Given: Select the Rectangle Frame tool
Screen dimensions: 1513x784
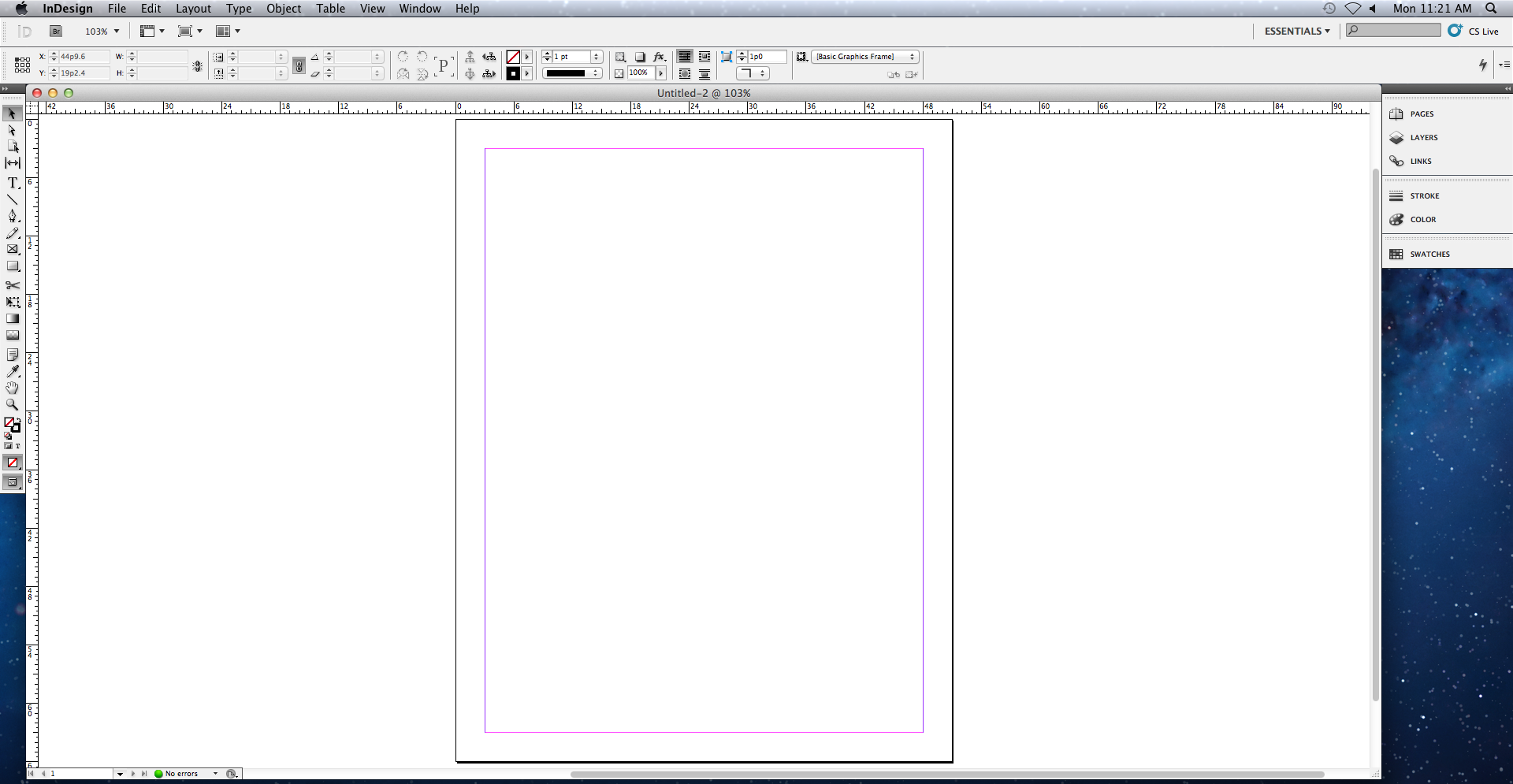Looking at the screenshot, I should click(13, 250).
